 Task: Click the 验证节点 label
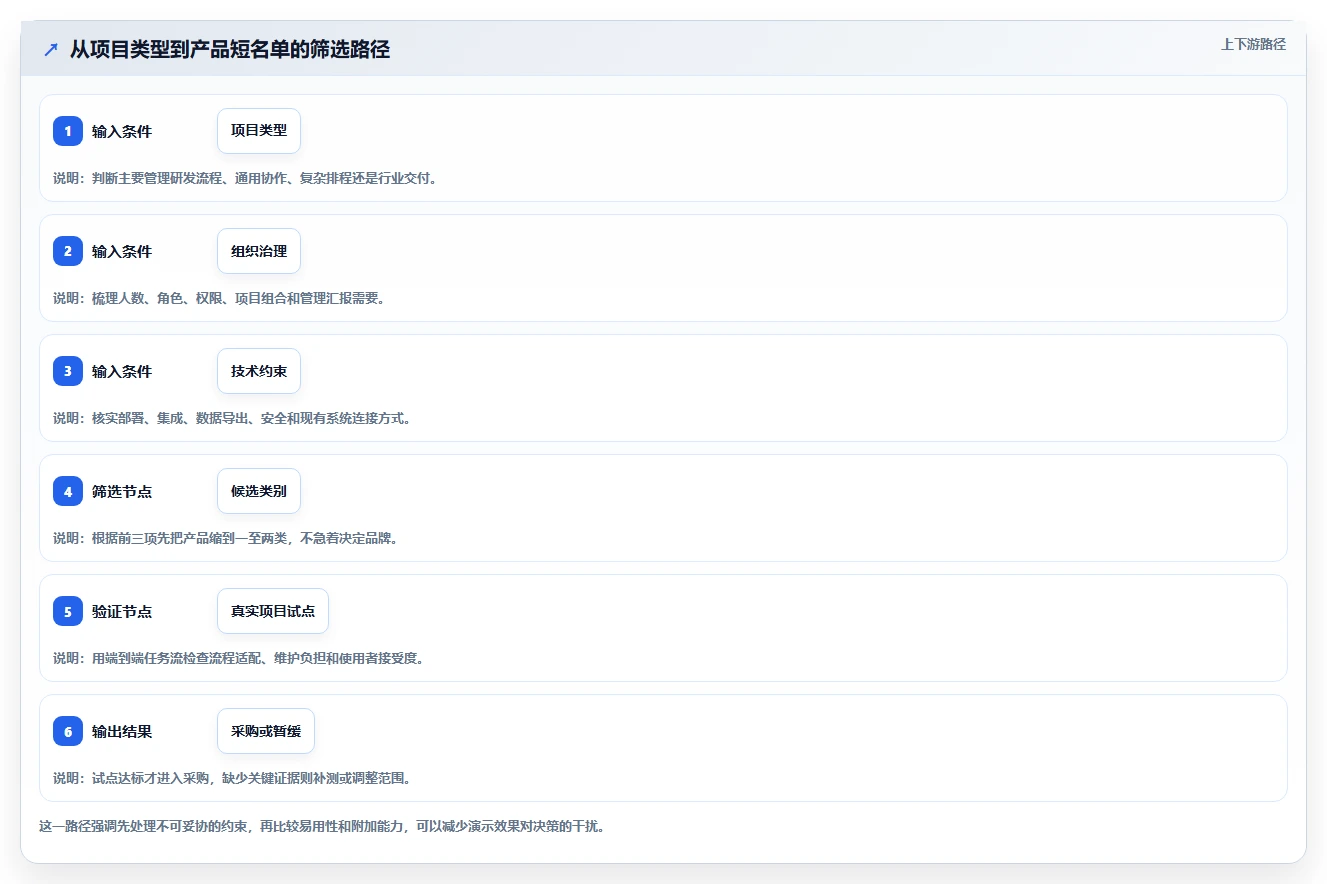point(122,611)
